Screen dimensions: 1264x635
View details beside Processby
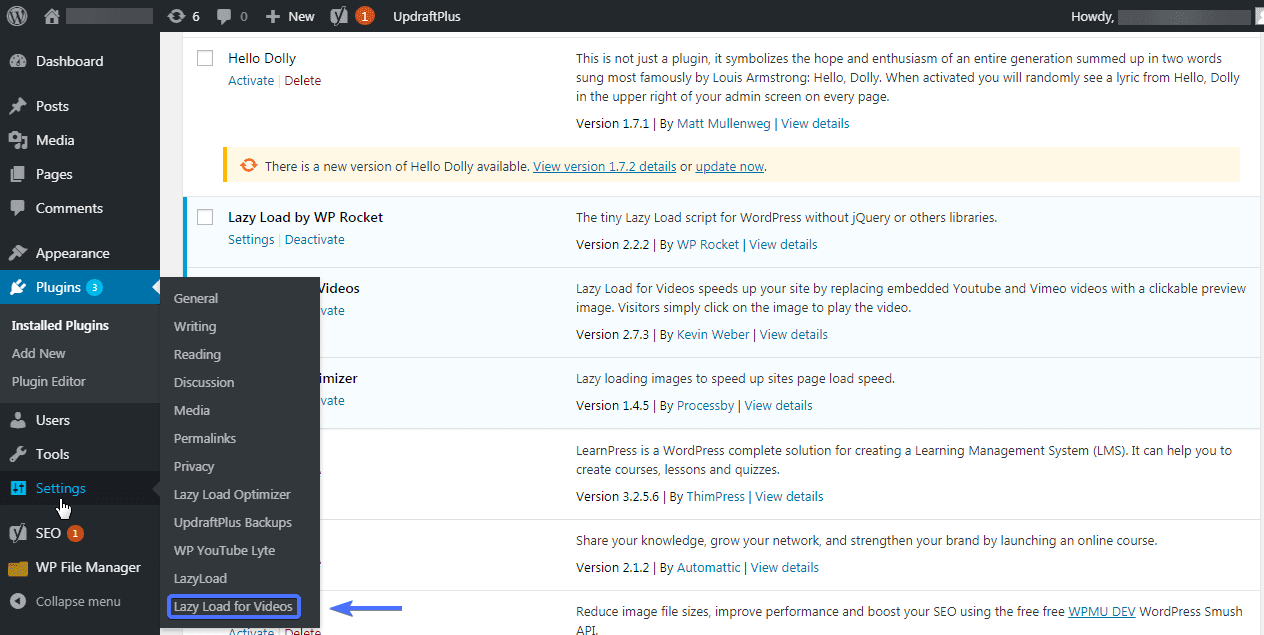pyautogui.click(x=778, y=405)
